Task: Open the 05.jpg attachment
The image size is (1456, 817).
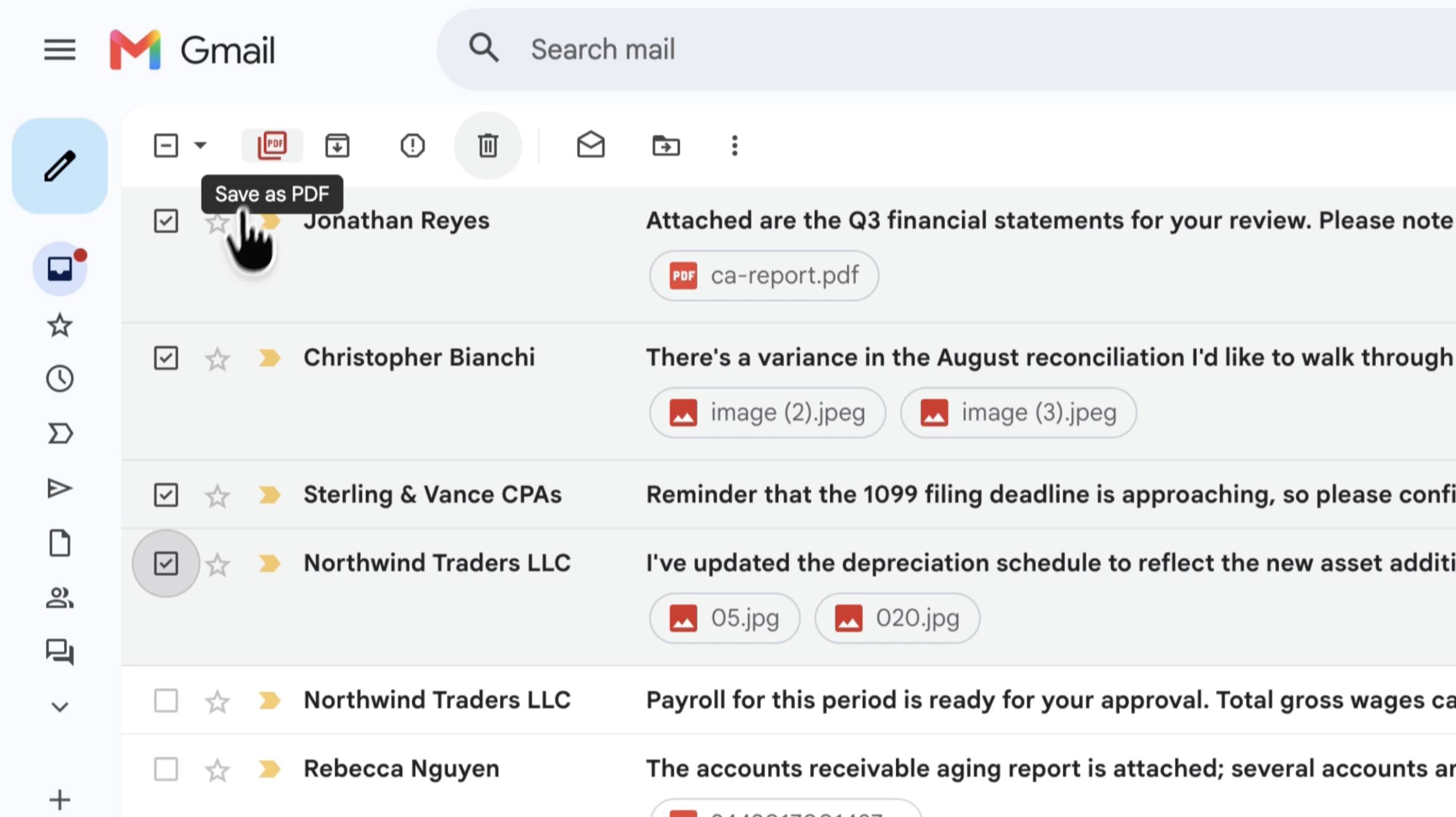Action: (724, 618)
